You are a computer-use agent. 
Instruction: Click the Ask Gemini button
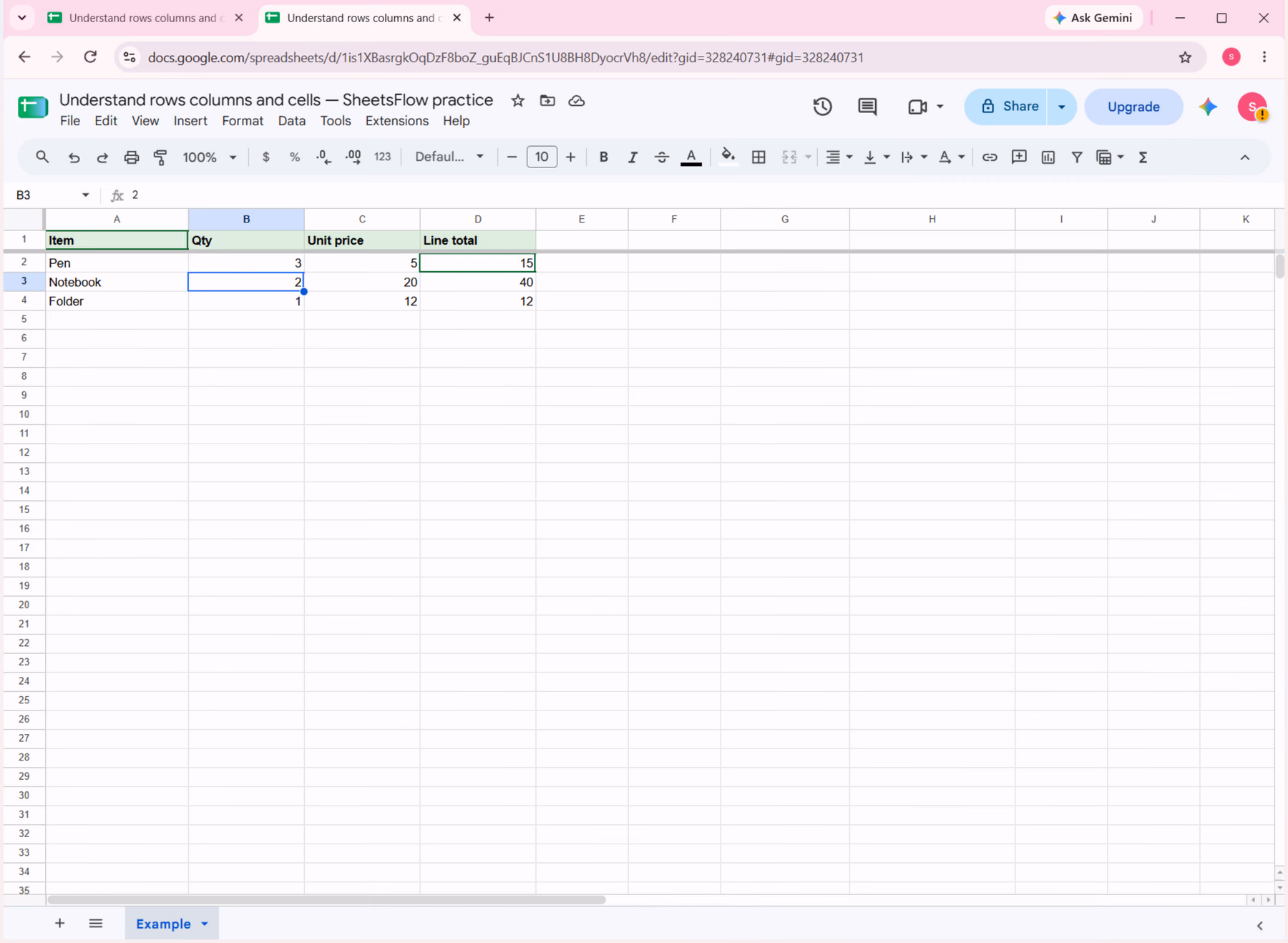[1093, 18]
